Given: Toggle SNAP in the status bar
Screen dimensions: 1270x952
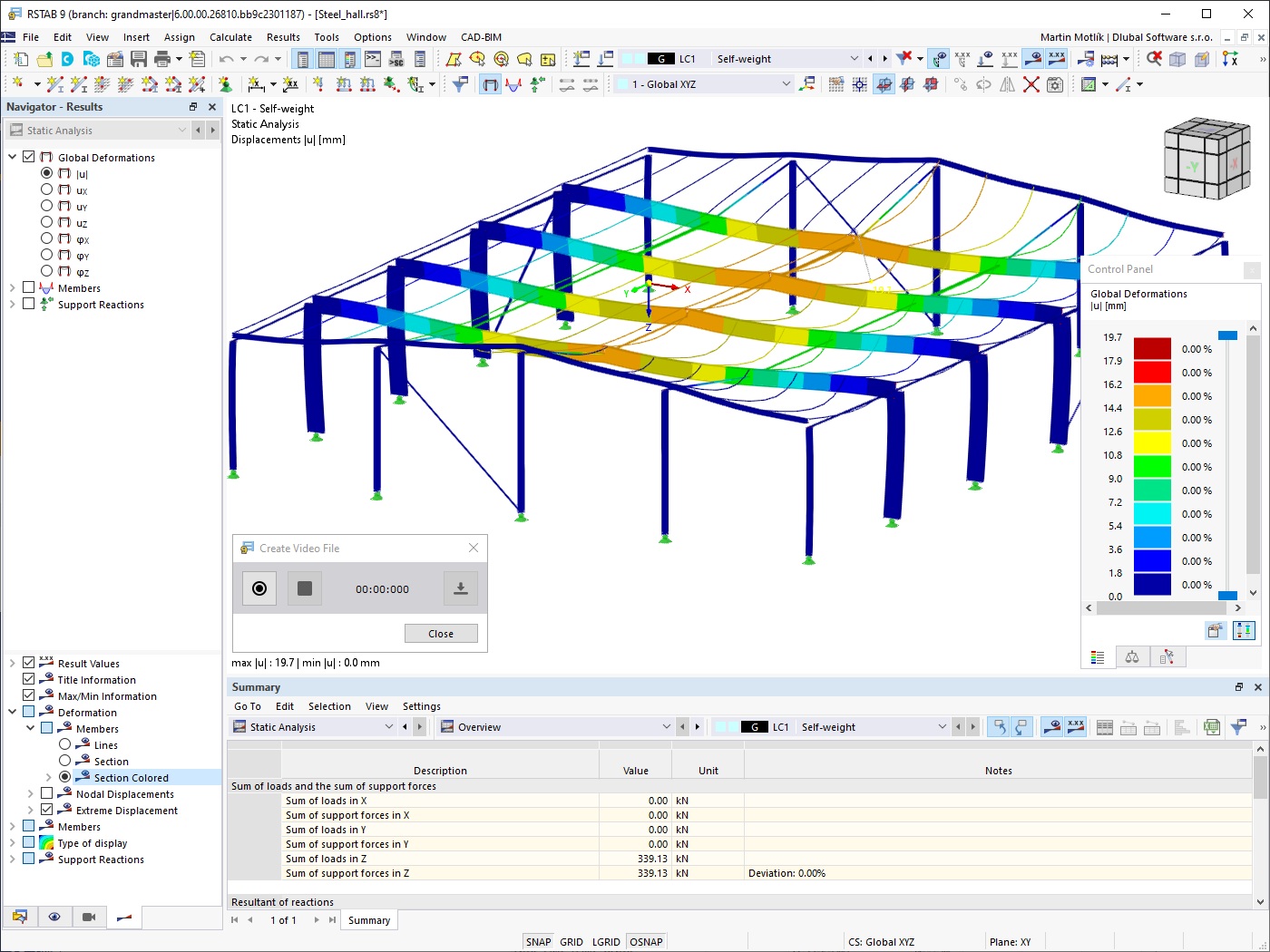Looking at the screenshot, I should (x=538, y=942).
